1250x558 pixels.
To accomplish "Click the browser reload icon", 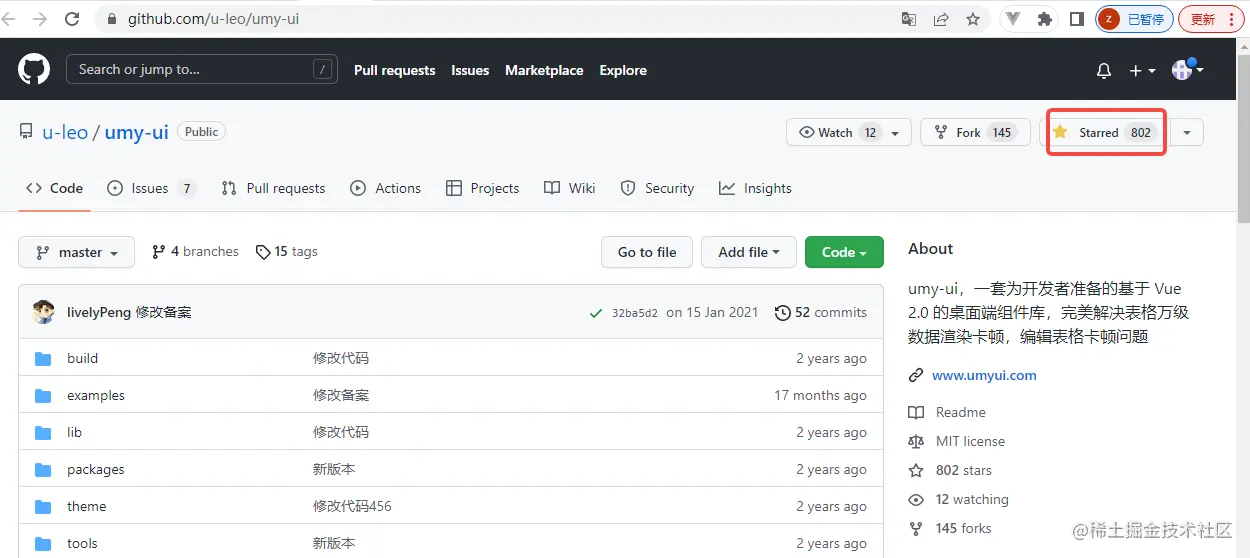I will (x=72, y=19).
